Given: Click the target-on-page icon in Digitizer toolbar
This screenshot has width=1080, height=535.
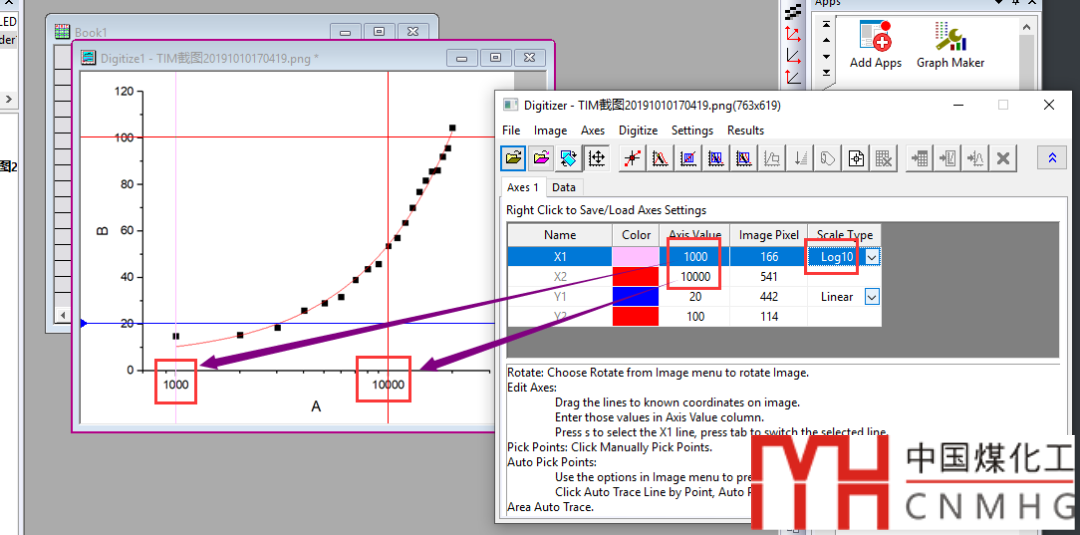Looking at the screenshot, I should [x=856, y=158].
